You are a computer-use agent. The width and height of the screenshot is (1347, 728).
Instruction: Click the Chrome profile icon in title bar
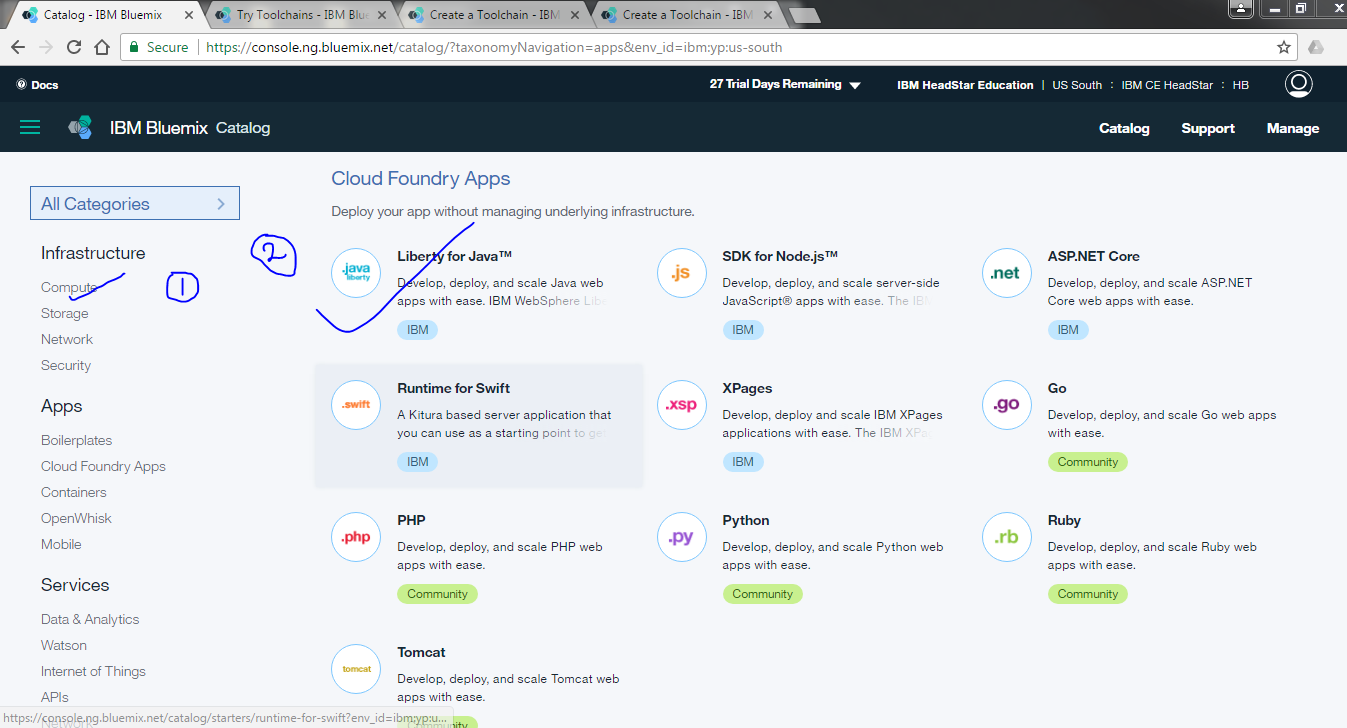[1240, 8]
